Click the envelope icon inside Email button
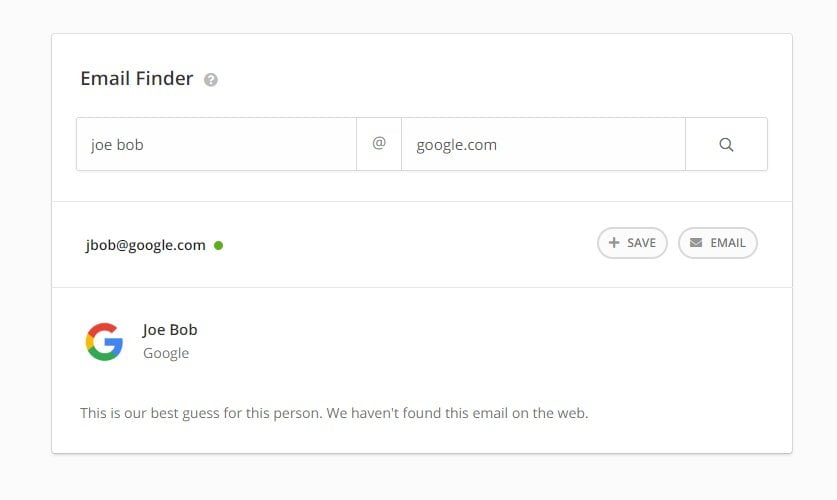This screenshot has height=500, width=837. [696, 243]
